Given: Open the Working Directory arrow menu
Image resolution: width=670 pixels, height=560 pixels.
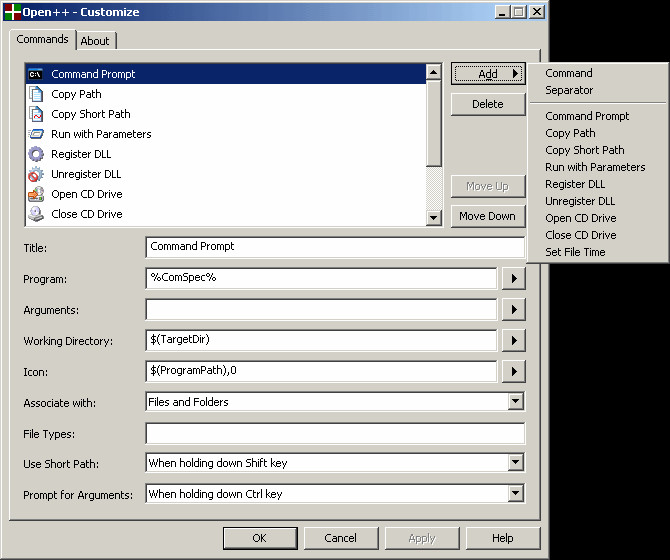Looking at the screenshot, I should pos(514,340).
